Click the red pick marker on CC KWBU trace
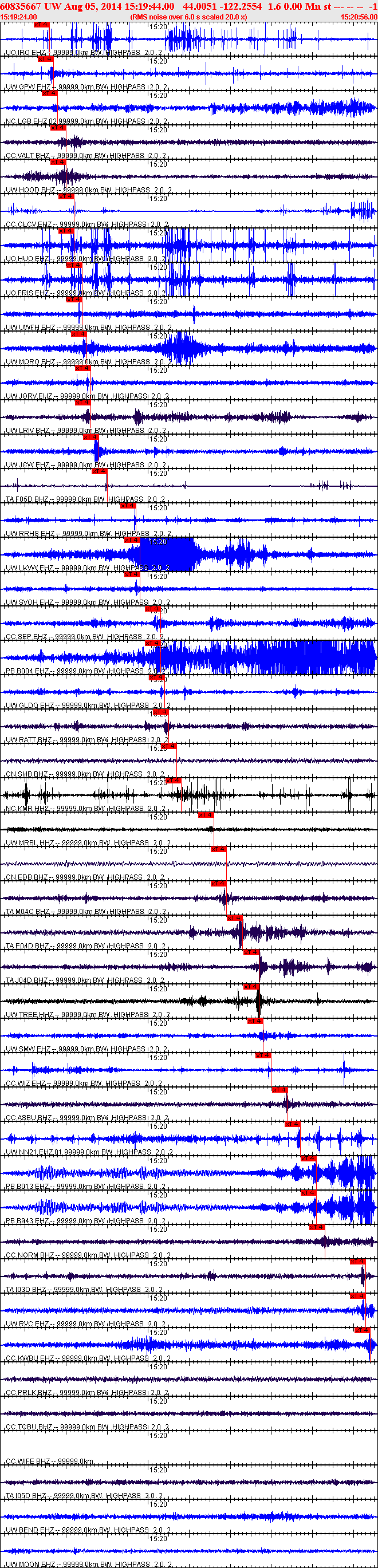 point(362,1330)
